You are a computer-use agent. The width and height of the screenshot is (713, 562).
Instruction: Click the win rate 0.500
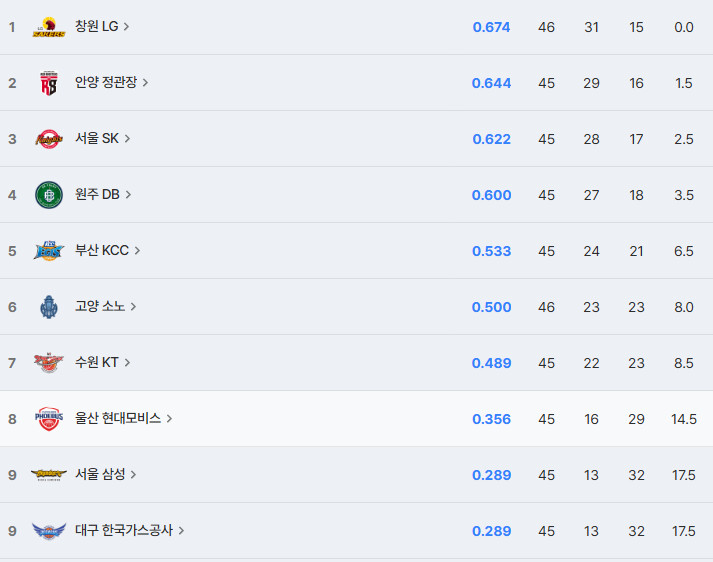(491, 307)
